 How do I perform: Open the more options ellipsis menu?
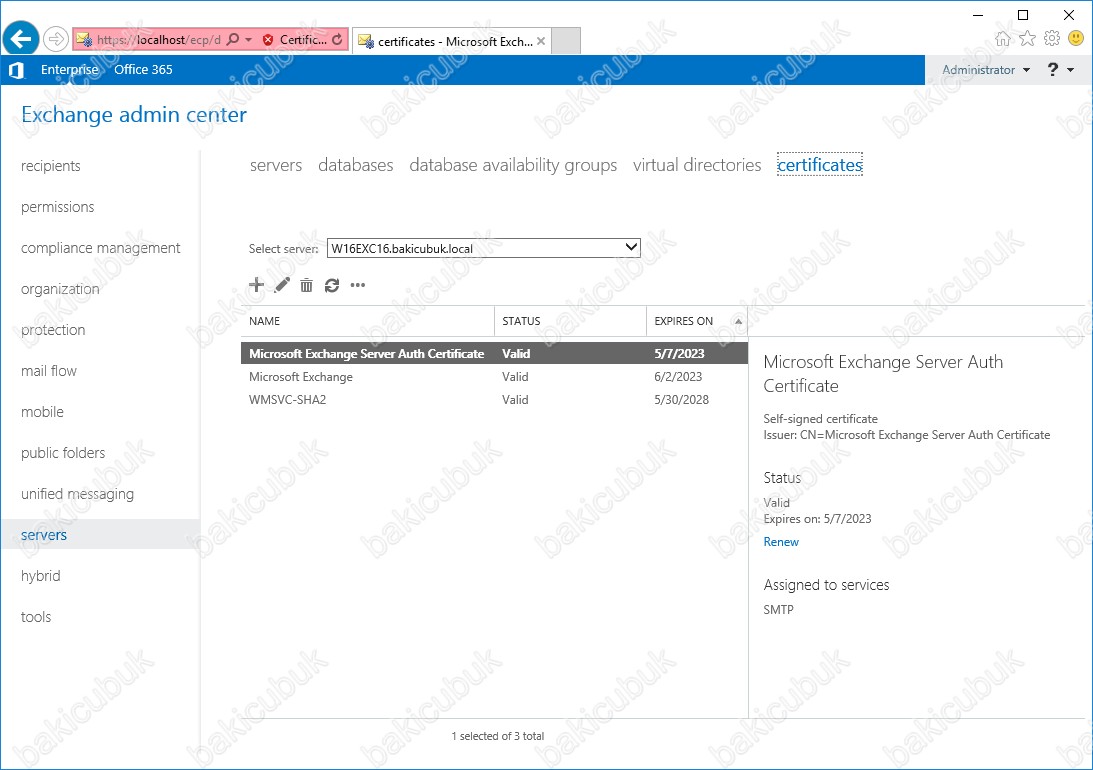pos(358,285)
